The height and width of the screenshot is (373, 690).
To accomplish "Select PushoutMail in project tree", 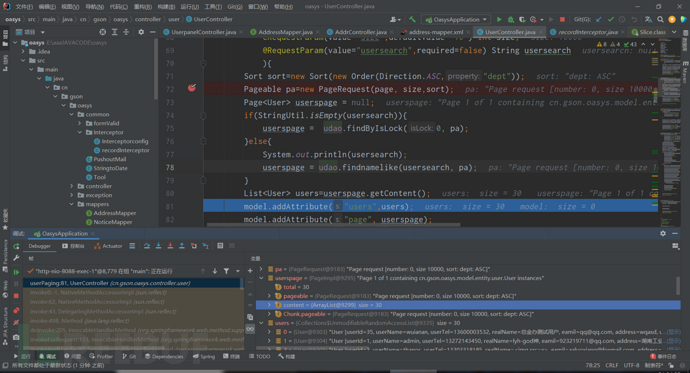I will tap(106, 159).
